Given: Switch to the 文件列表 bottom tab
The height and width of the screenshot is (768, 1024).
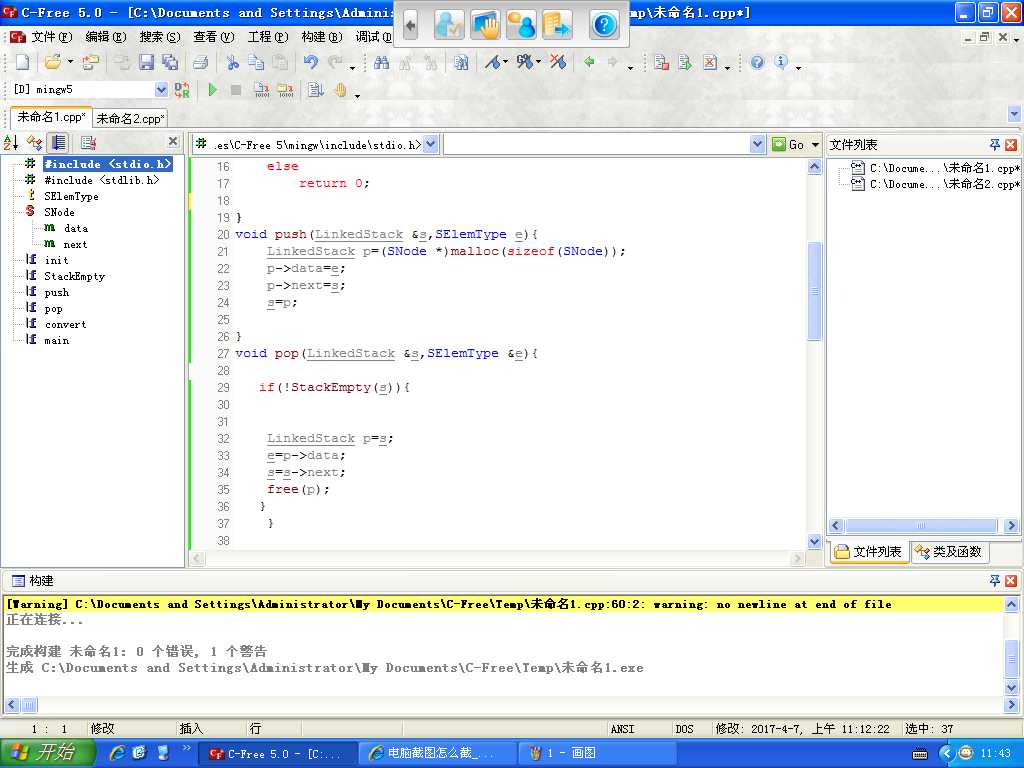Looking at the screenshot, I should (x=869, y=552).
